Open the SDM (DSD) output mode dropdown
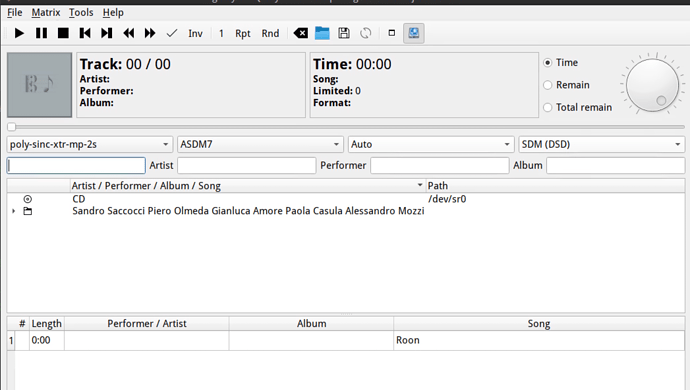The height and width of the screenshot is (390, 690). pos(601,144)
